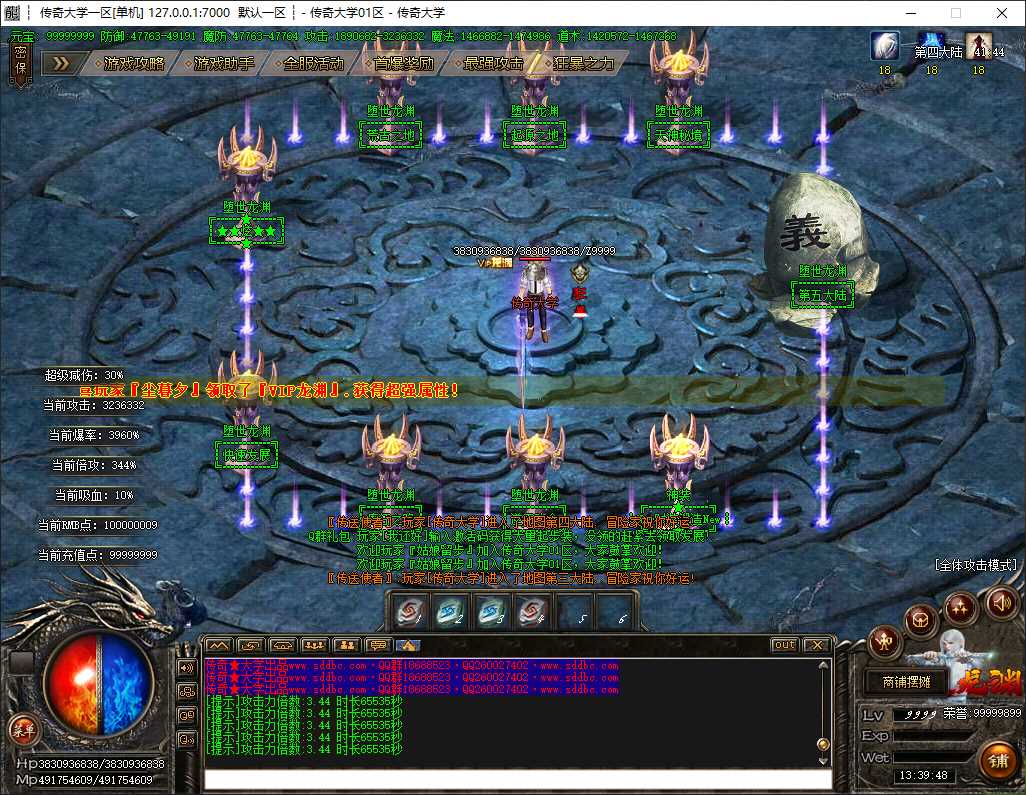Click the orange 铺 shop round button
The width and height of the screenshot is (1026, 795).
[998, 762]
